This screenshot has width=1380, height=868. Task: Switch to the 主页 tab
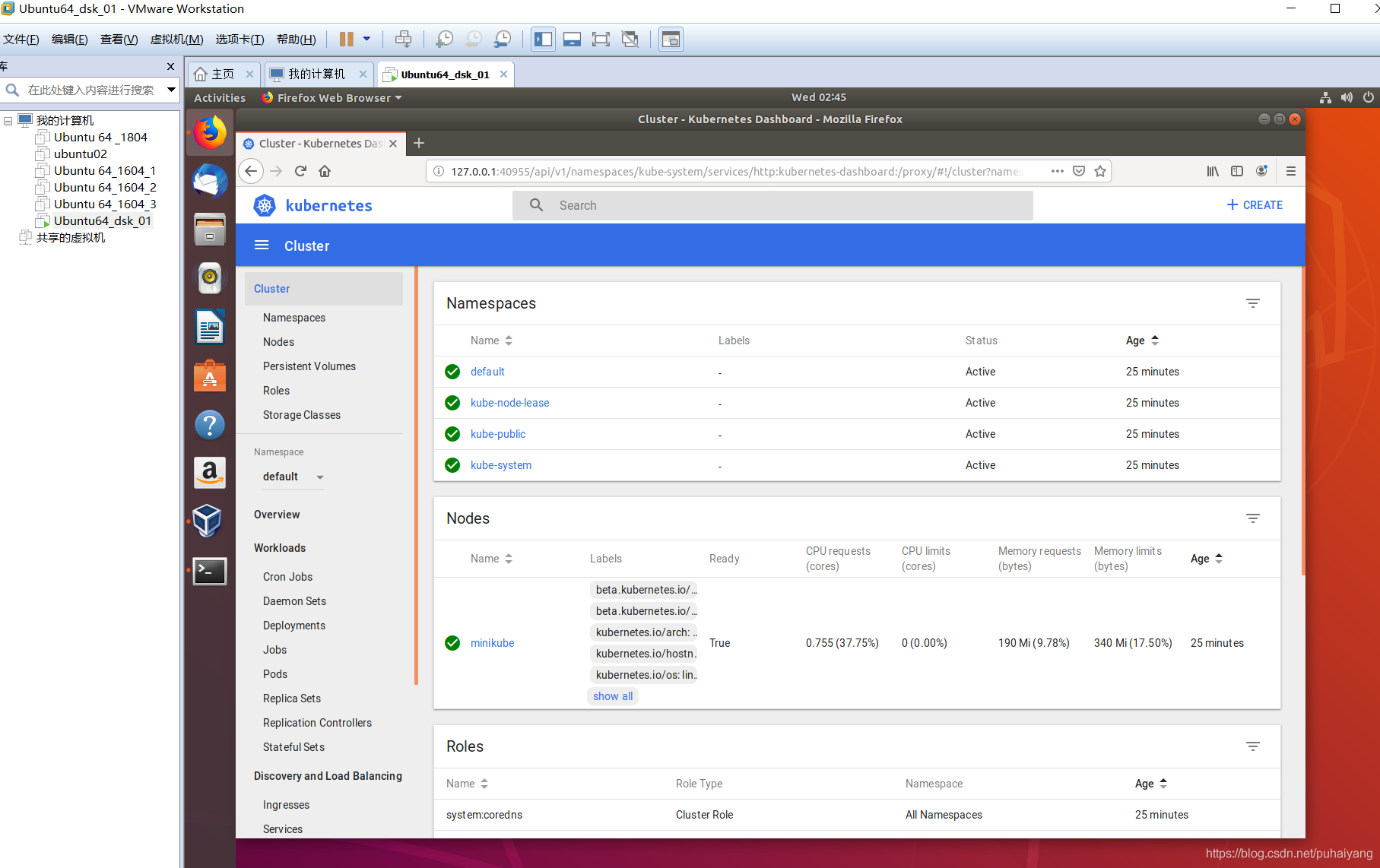(x=223, y=74)
